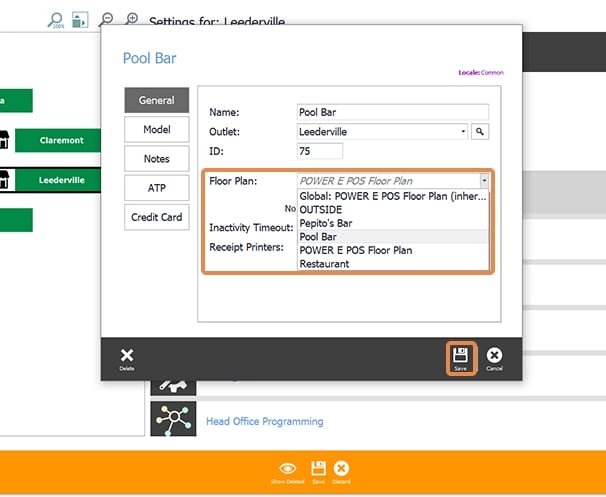Screen dimensions: 606x497
Task: Search outlets with the magnifier button
Action: (x=480, y=132)
